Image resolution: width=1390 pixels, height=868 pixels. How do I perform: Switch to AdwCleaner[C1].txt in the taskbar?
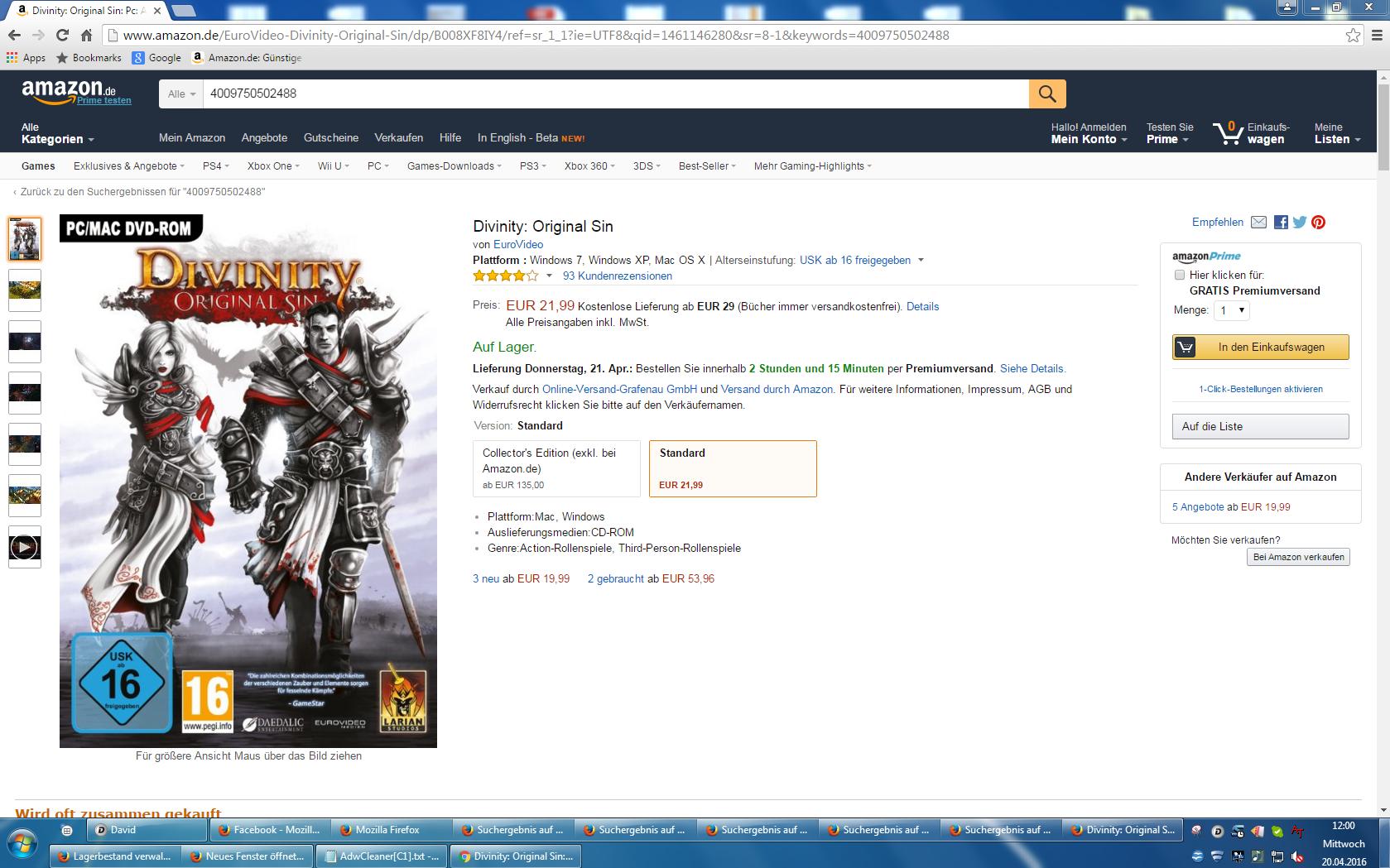[382, 856]
